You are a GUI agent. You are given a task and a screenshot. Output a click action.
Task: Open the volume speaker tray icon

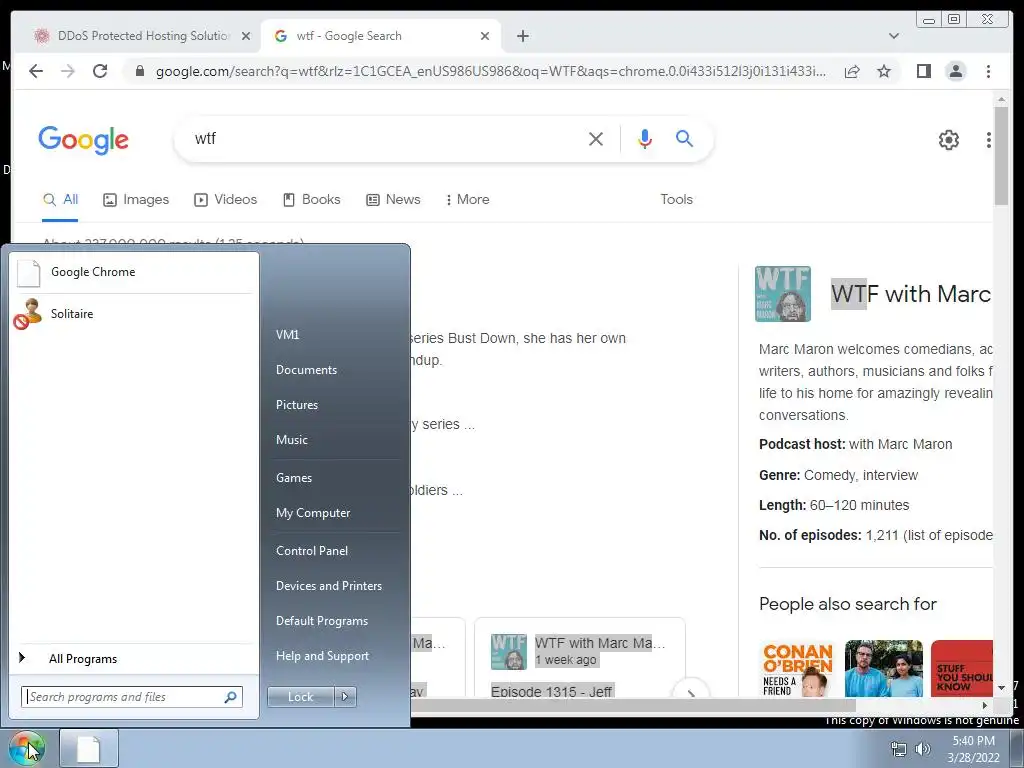[x=922, y=750]
